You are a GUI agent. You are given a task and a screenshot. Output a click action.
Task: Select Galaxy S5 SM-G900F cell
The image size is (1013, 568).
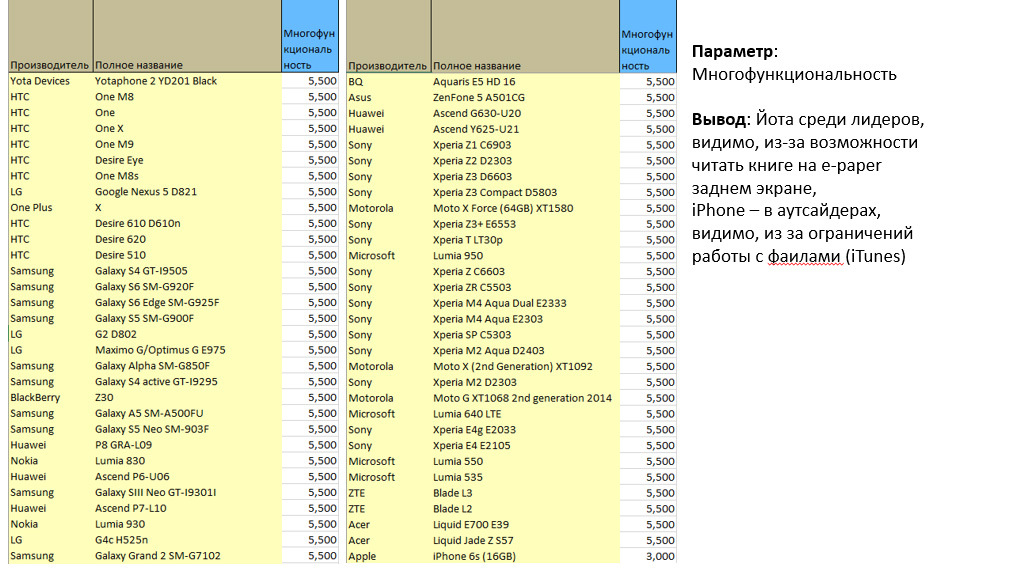click(187, 319)
